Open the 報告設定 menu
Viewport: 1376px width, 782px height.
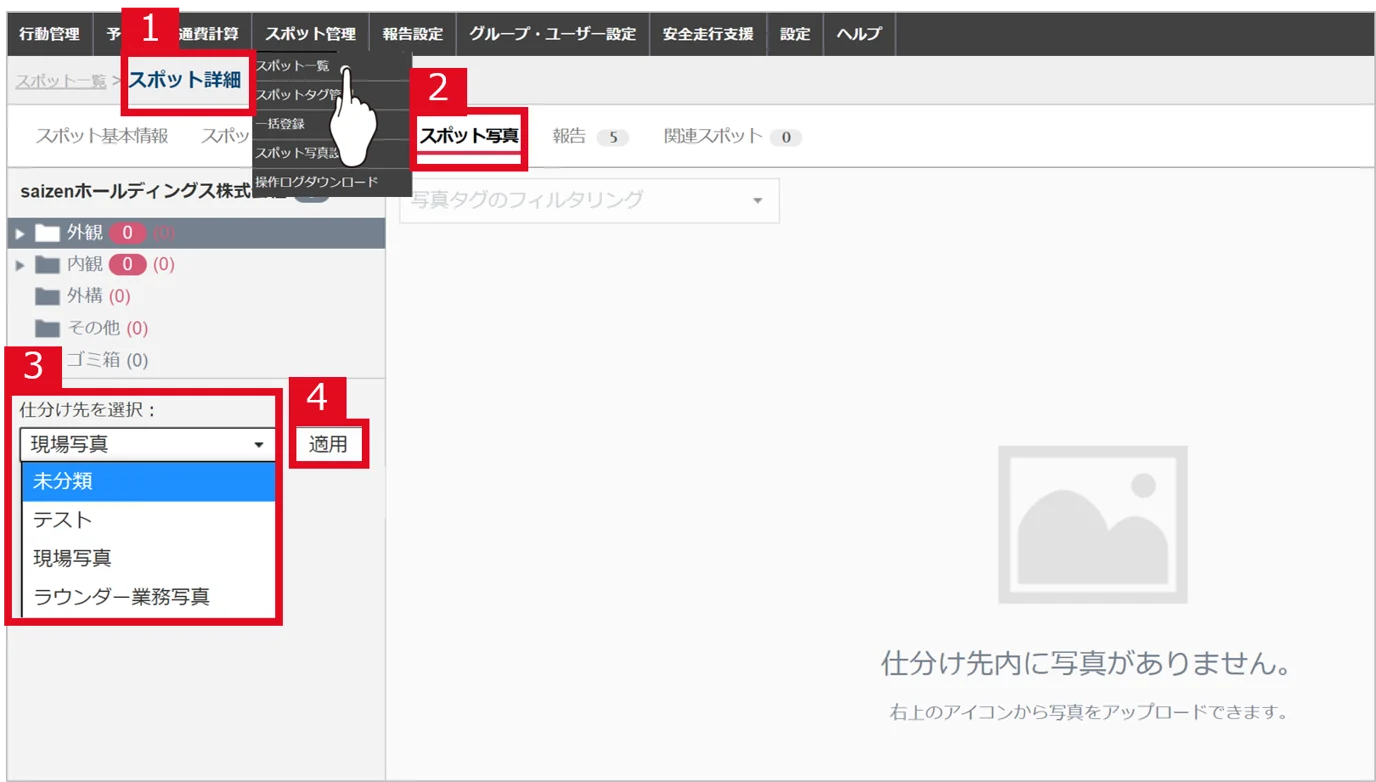(x=412, y=34)
